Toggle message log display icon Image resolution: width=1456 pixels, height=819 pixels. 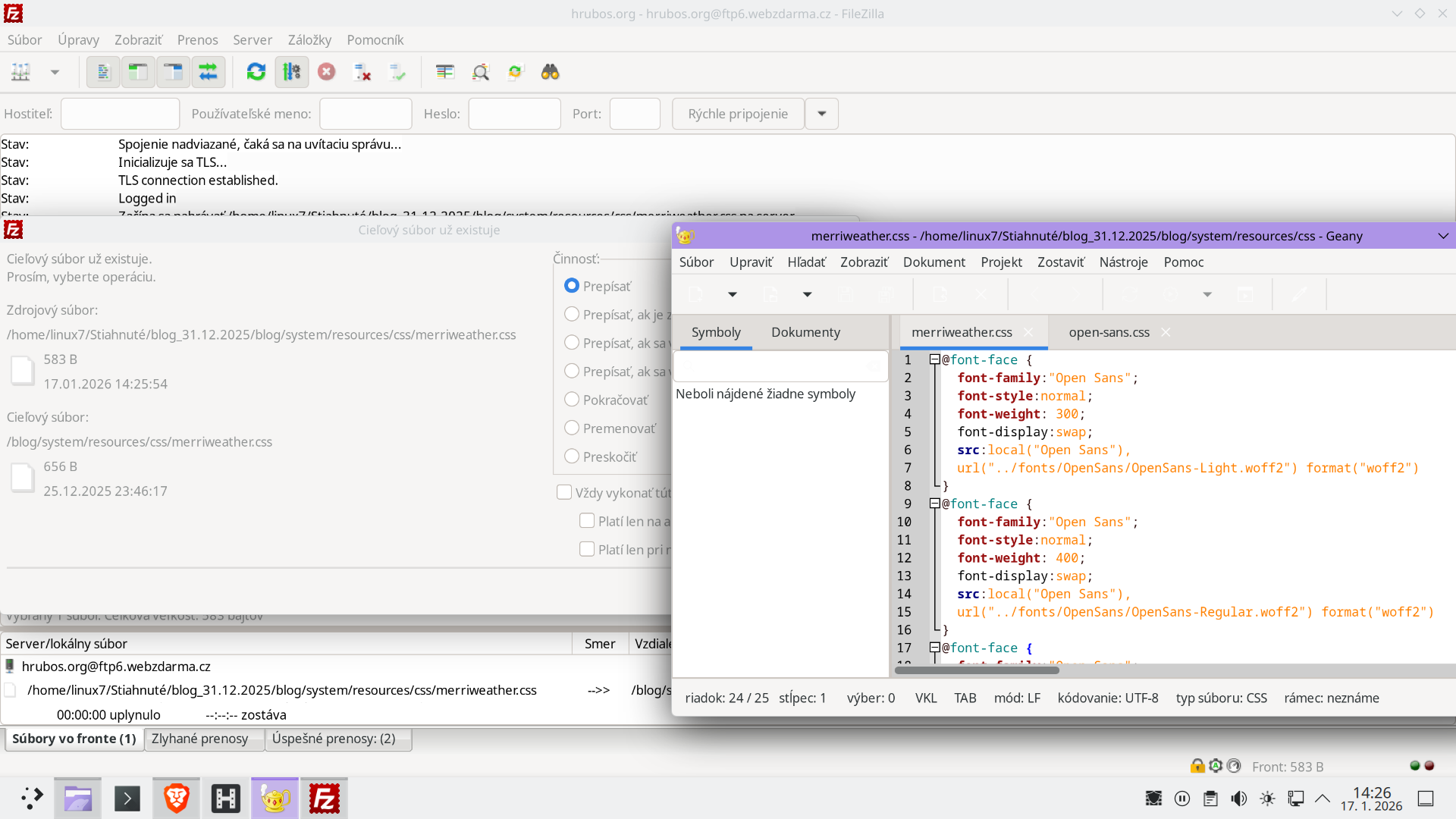tap(103, 72)
